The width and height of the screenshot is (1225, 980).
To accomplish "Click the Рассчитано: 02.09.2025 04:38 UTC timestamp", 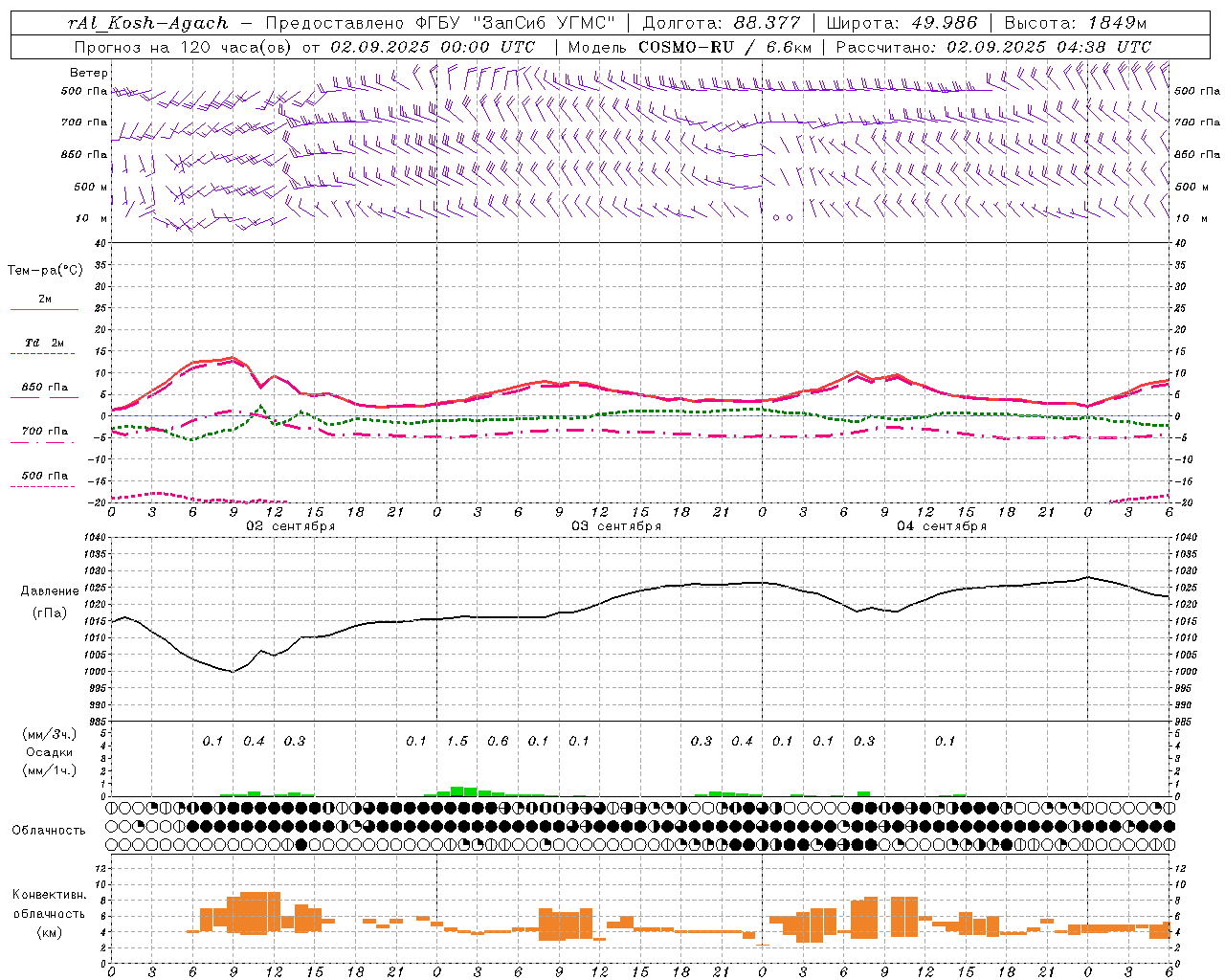I will (x=993, y=47).
